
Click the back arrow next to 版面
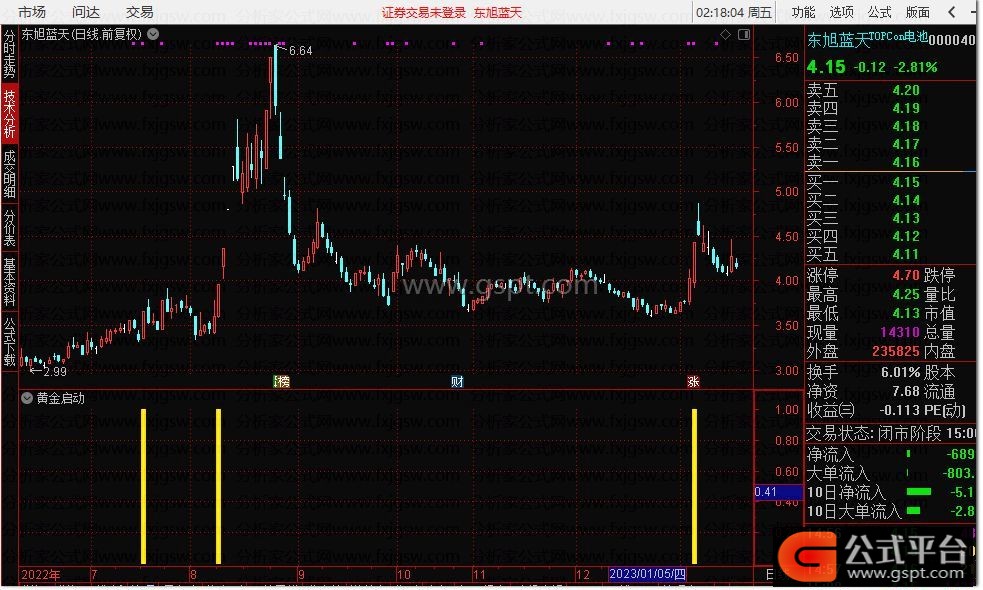pyautogui.click(x=952, y=12)
